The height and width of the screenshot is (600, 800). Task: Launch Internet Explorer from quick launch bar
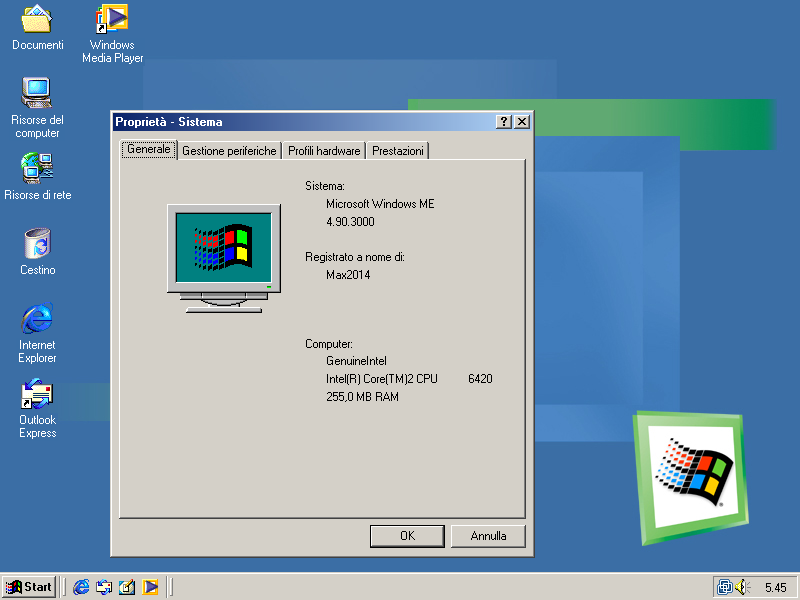tap(81, 587)
